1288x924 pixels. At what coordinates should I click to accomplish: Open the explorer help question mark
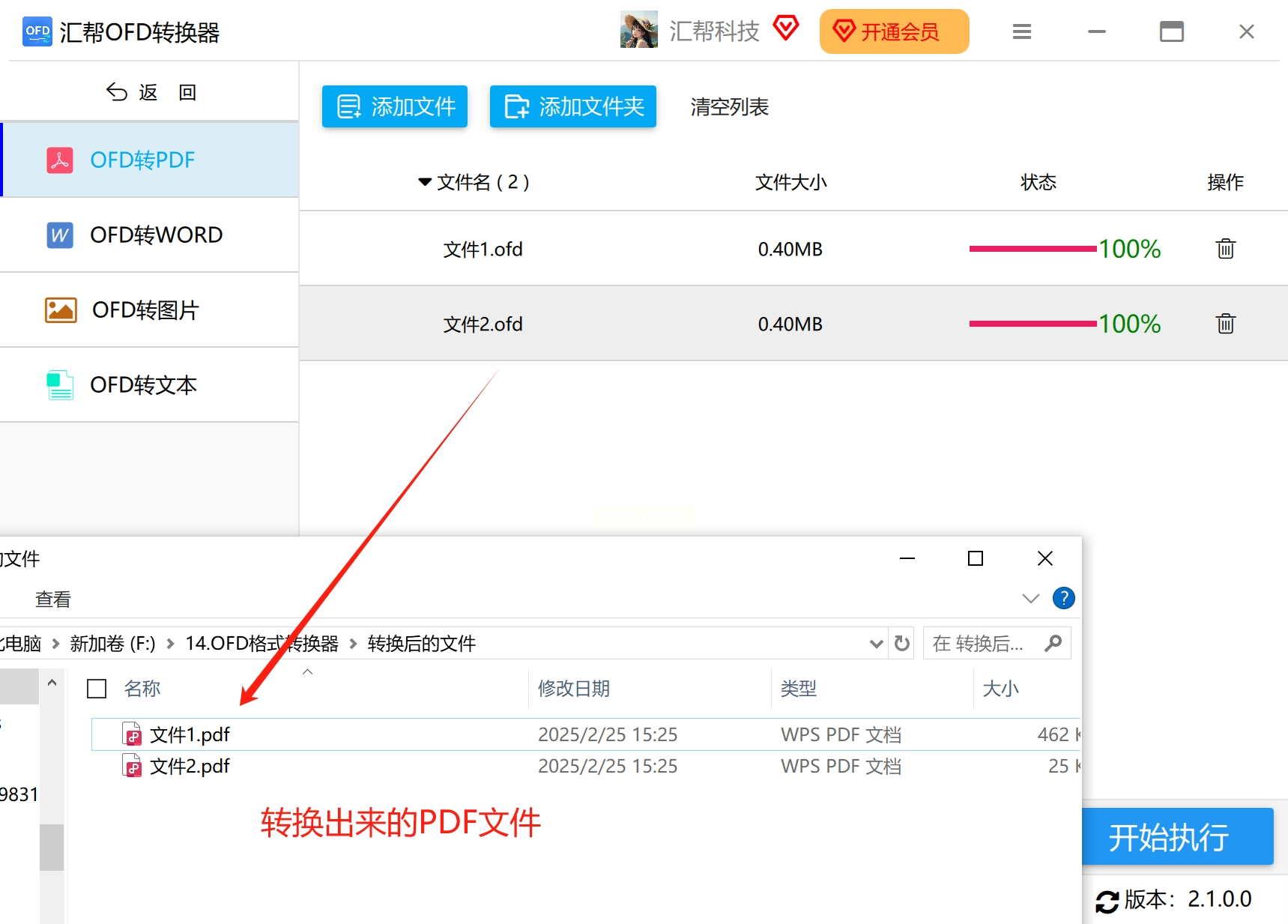(x=1063, y=598)
